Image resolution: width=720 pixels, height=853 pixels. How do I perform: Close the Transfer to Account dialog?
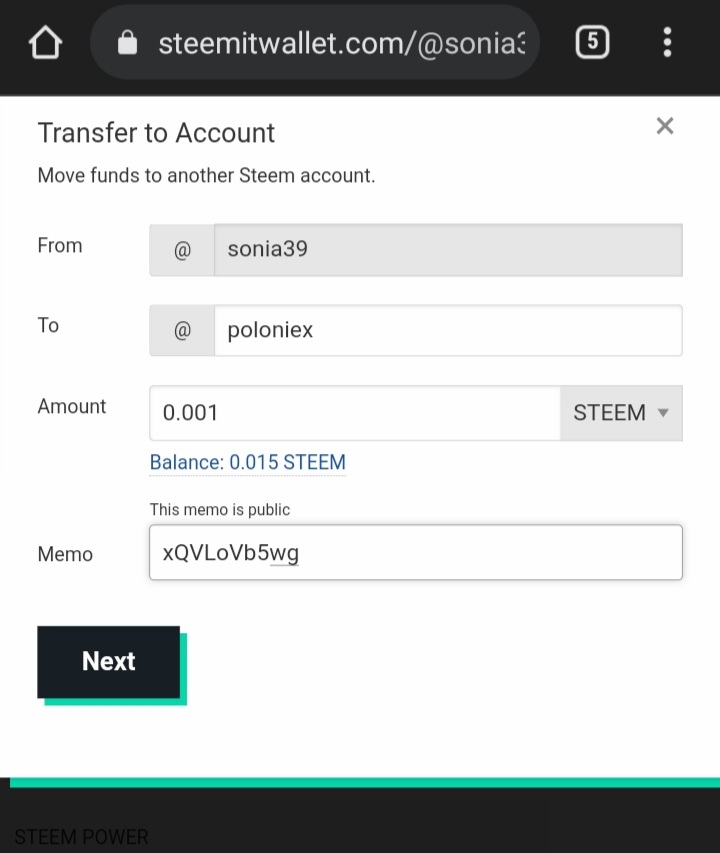click(x=665, y=126)
